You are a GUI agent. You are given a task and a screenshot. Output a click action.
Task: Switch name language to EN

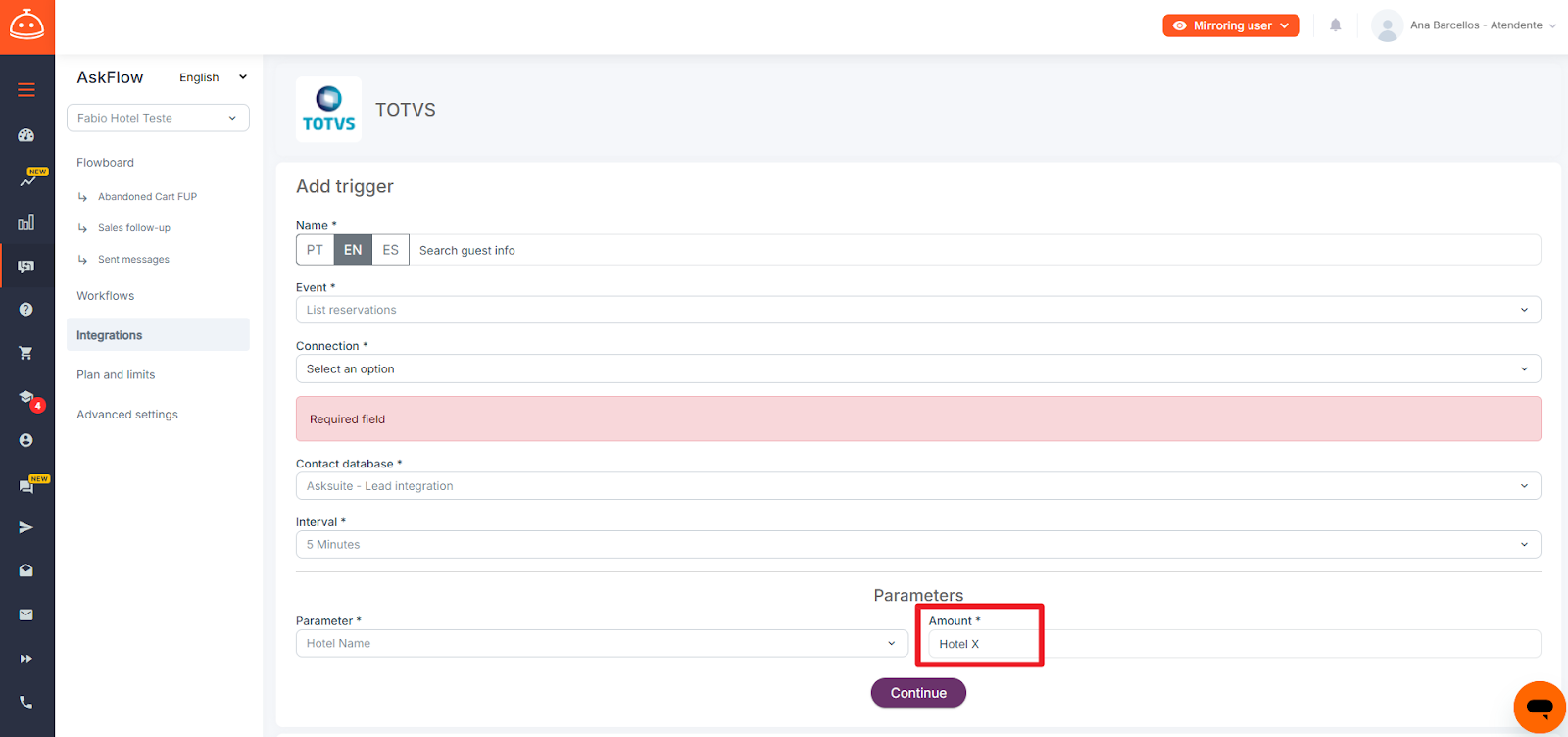coord(353,250)
